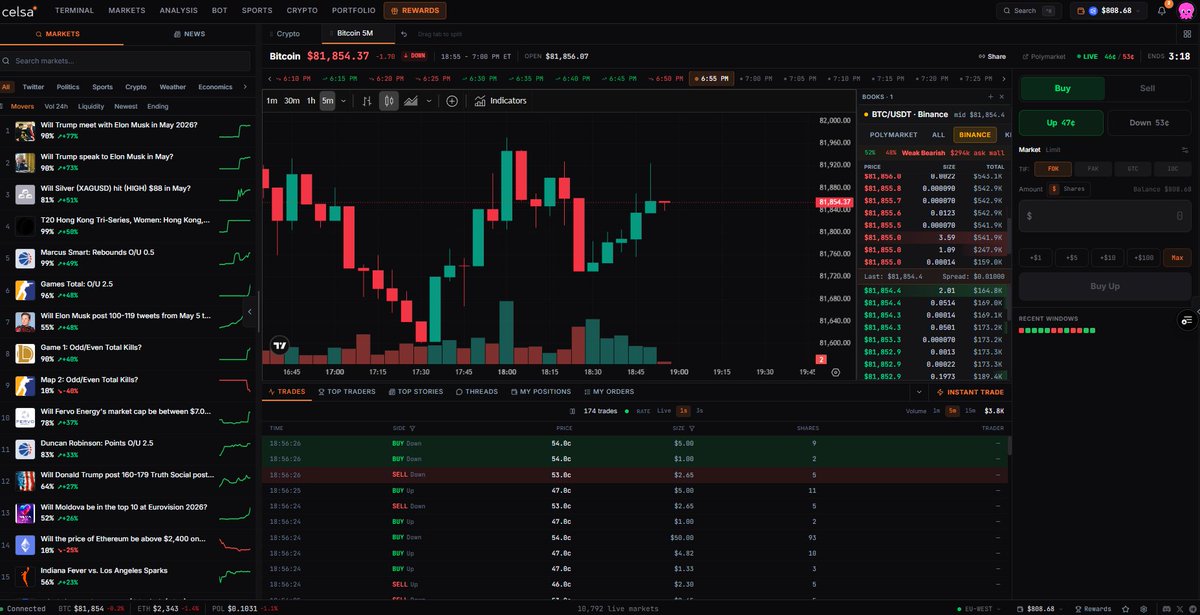Open the Portfolio menu
This screenshot has height=615, width=1200.
tap(352, 10)
